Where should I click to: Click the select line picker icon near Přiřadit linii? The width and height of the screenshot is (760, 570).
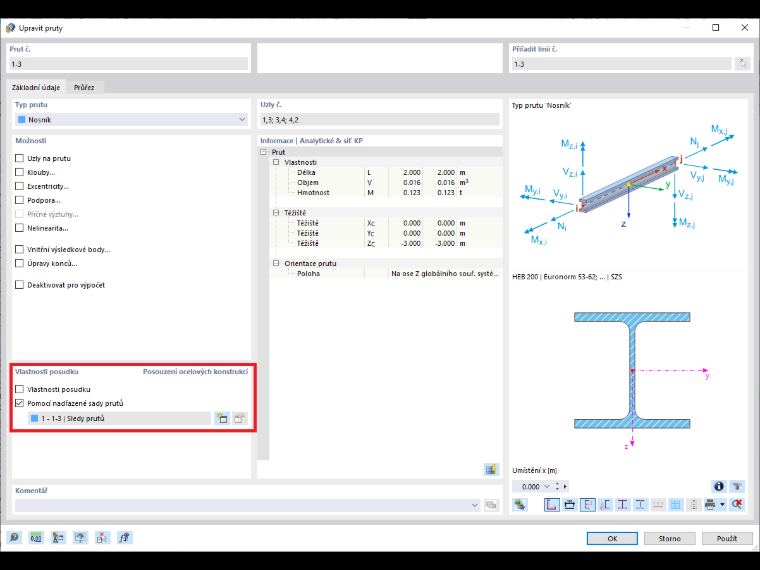[742, 64]
